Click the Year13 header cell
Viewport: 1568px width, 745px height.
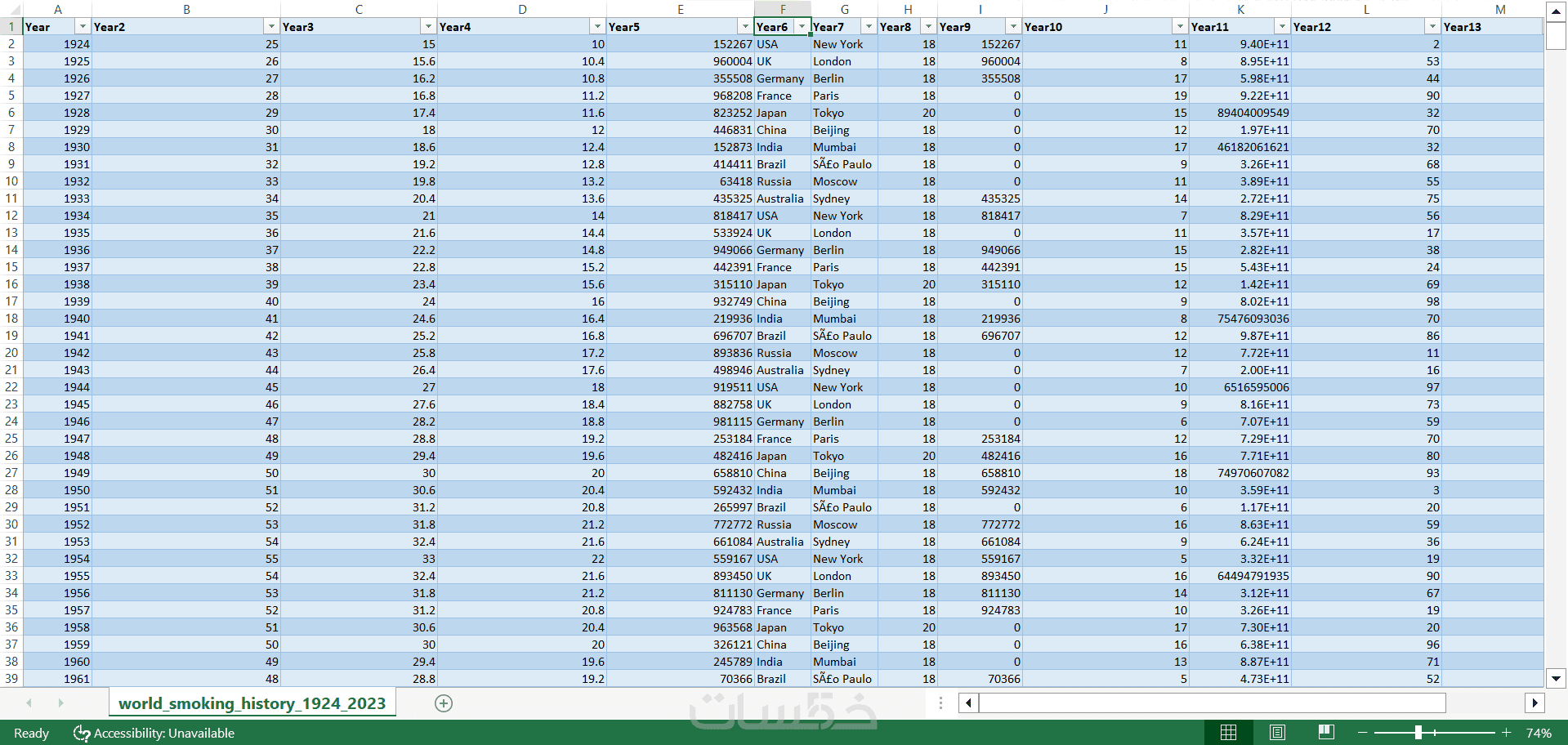click(1492, 27)
